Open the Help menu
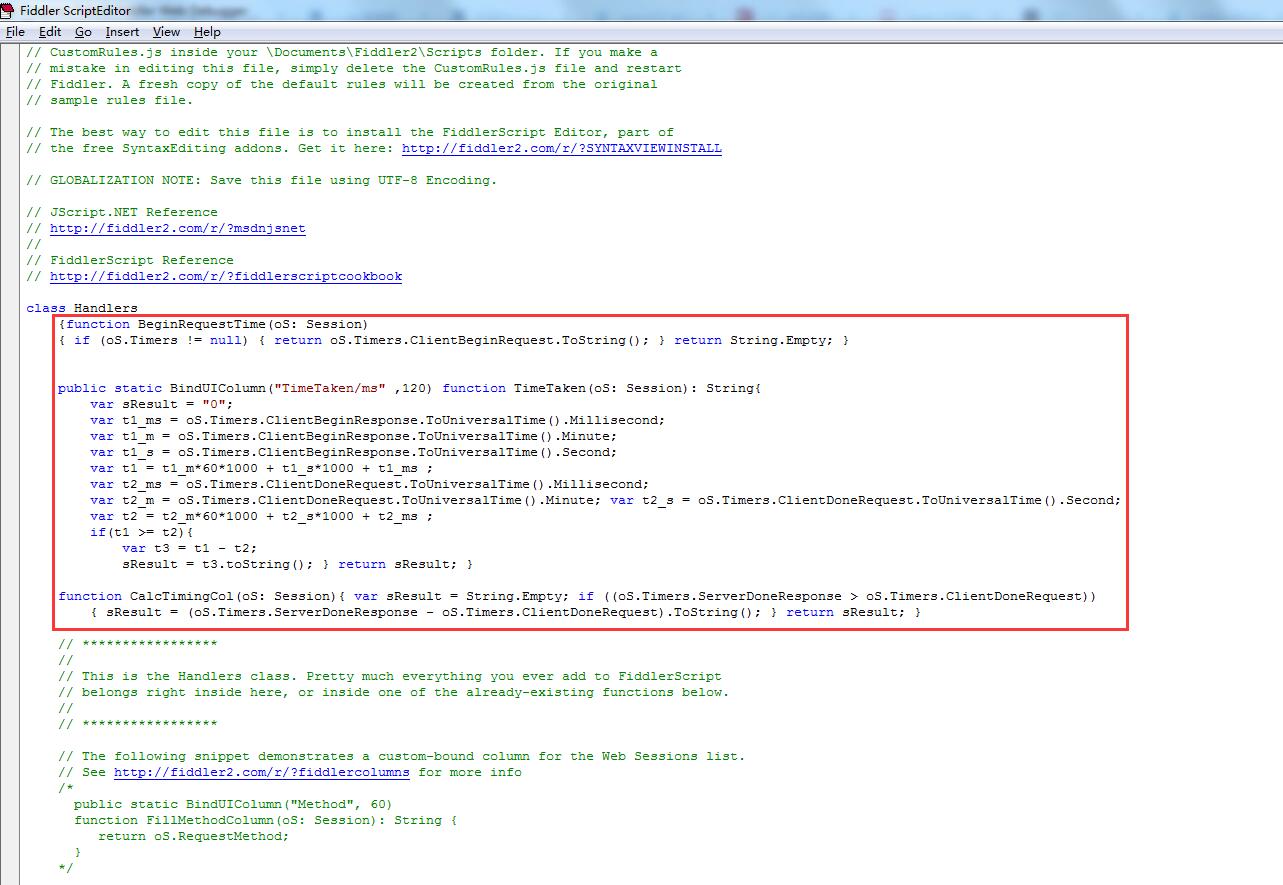The image size is (1283, 885). (207, 32)
